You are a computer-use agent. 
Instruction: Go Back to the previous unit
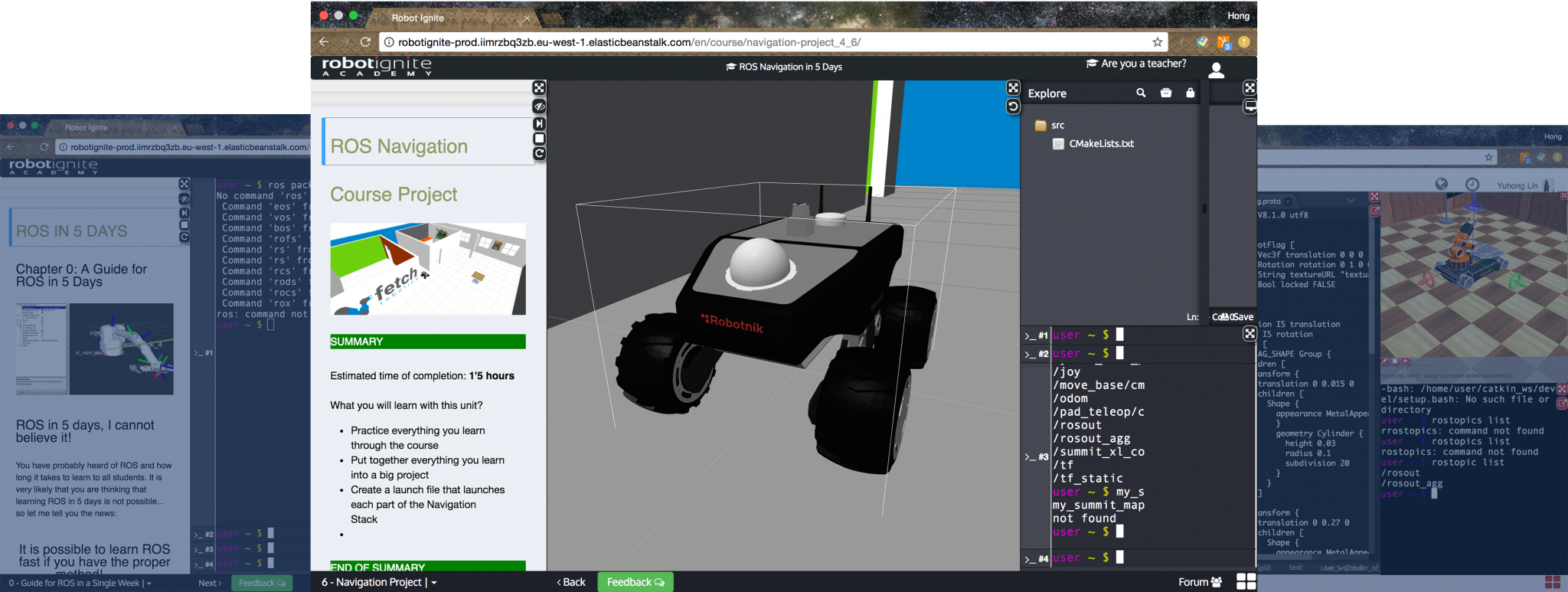point(571,582)
